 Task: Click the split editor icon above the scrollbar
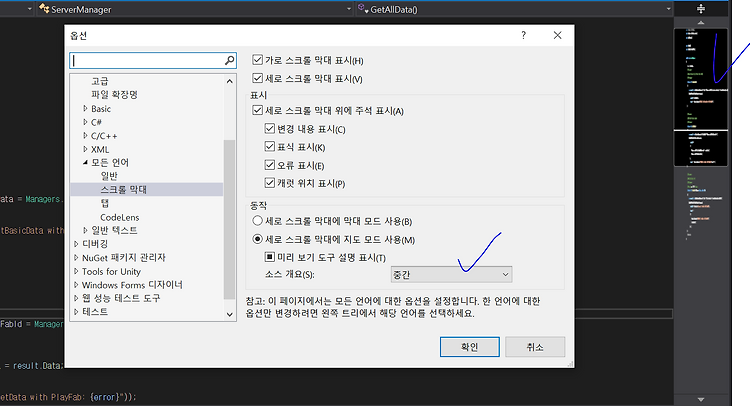[x=701, y=9]
